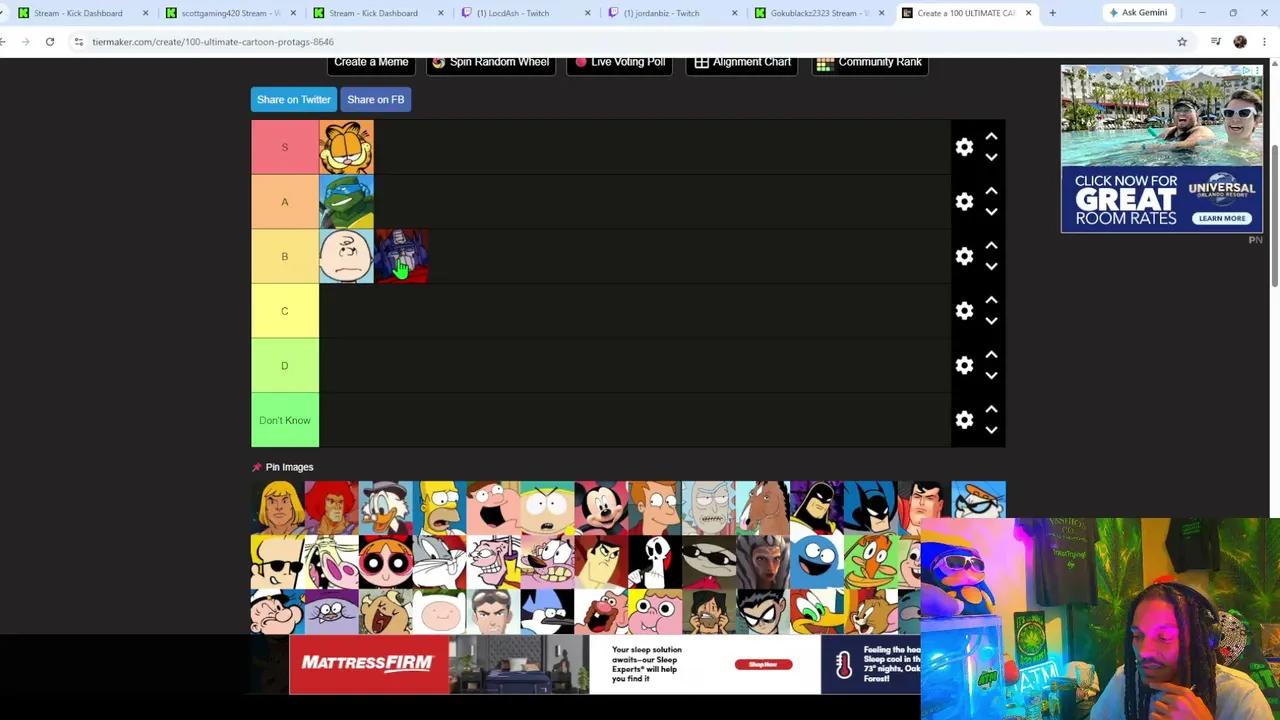Select the Finn the Human image

(x=440, y=612)
